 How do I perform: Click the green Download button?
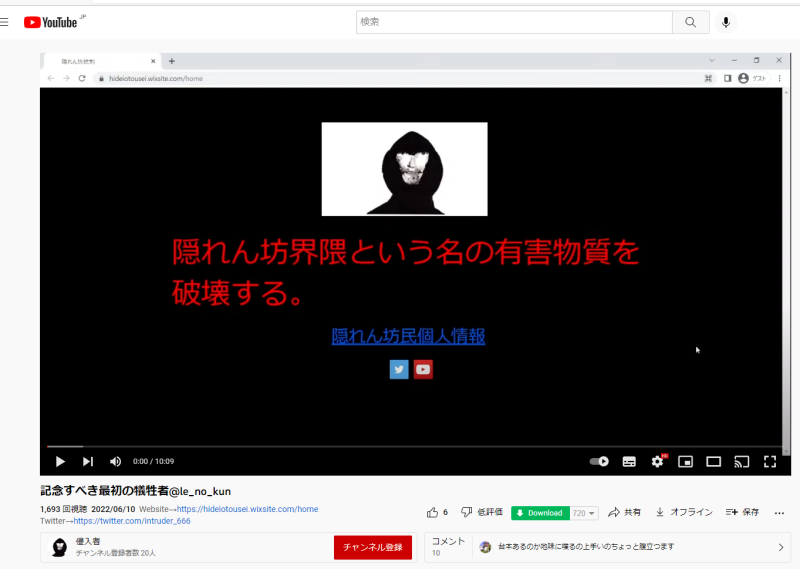click(x=539, y=513)
